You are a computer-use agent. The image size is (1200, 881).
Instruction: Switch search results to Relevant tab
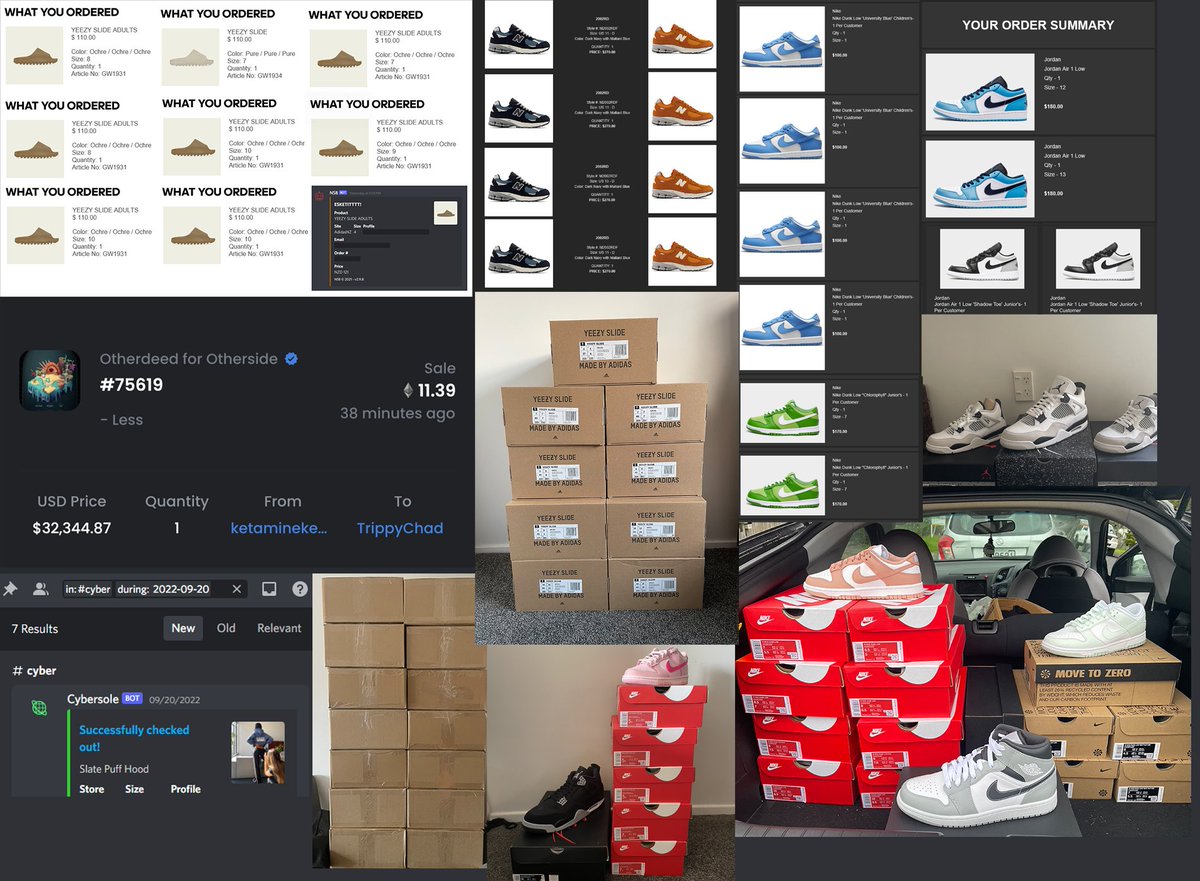279,628
